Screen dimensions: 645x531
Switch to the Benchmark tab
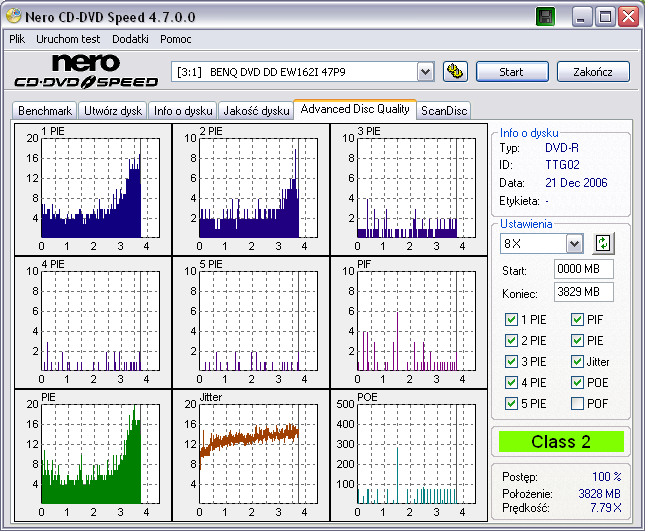[45, 111]
